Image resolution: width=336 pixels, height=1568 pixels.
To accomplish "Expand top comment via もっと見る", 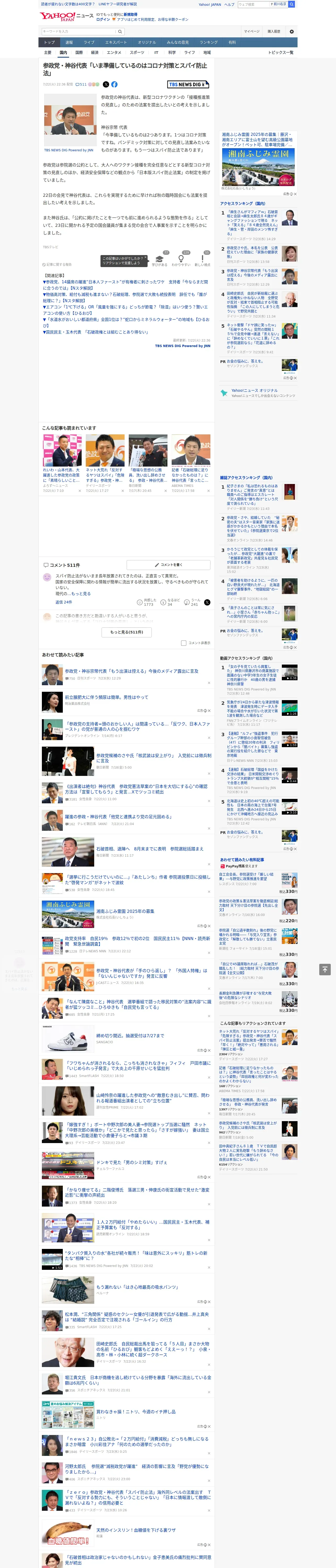I will pyautogui.click(x=81, y=593).
